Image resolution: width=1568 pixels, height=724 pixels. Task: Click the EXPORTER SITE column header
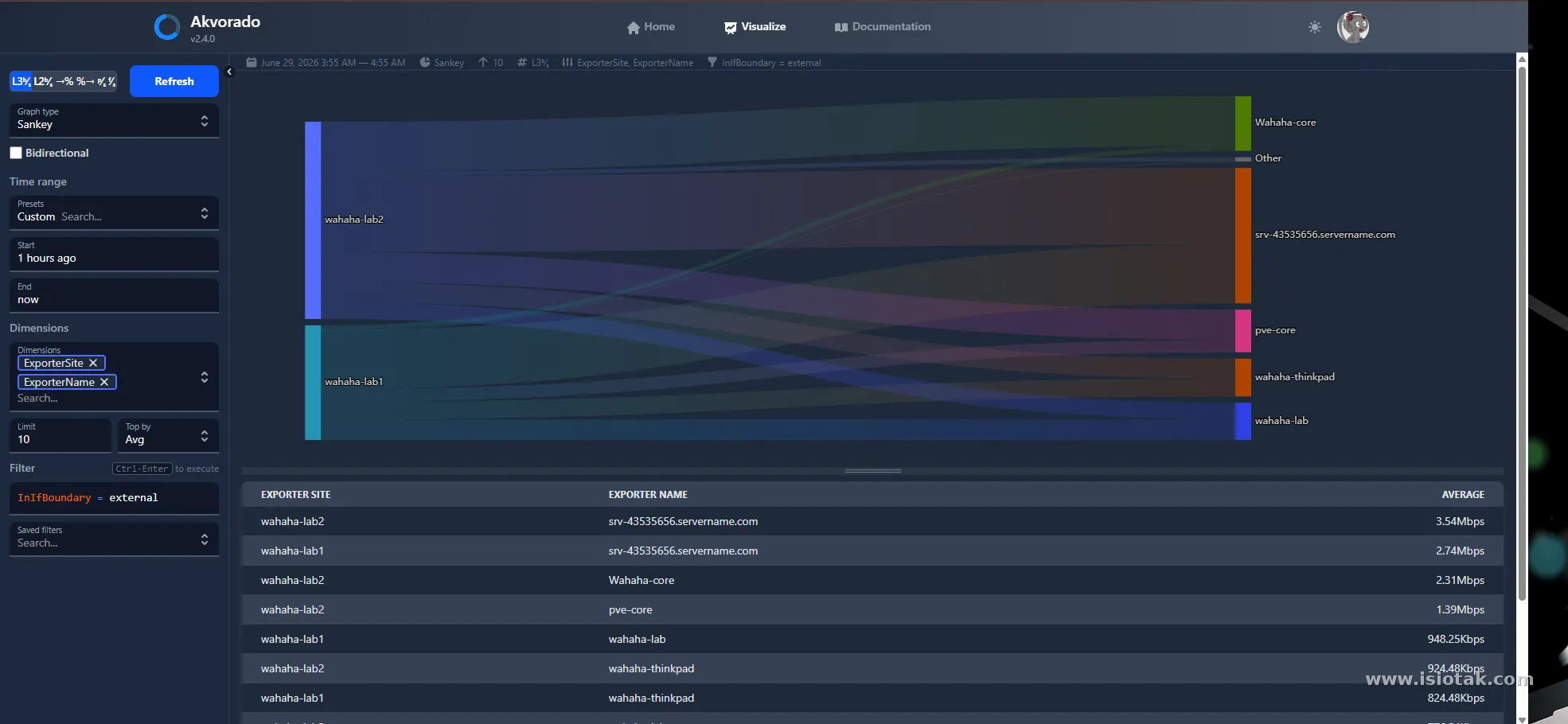pos(296,495)
